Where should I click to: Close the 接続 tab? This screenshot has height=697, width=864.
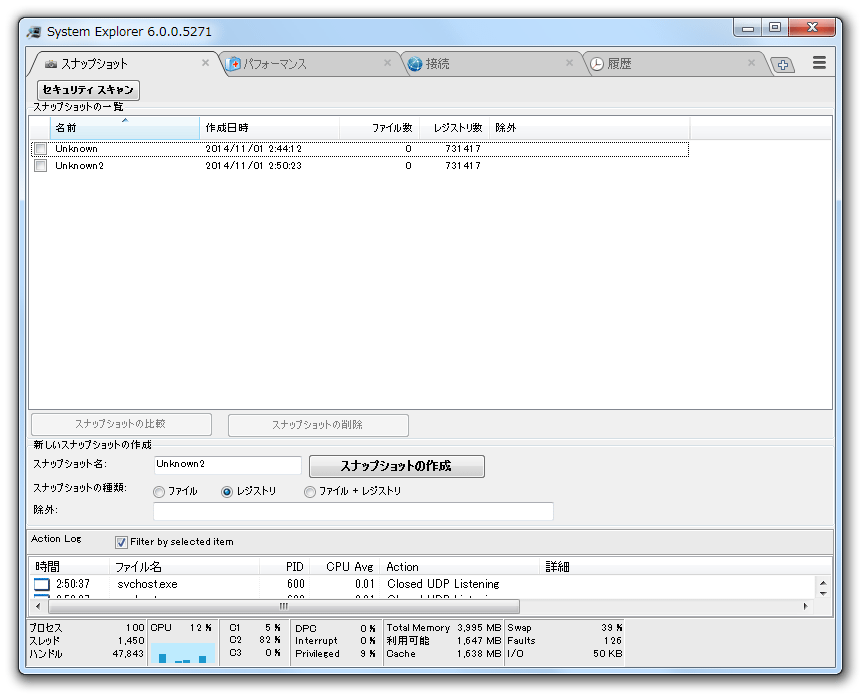click(x=569, y=63)
